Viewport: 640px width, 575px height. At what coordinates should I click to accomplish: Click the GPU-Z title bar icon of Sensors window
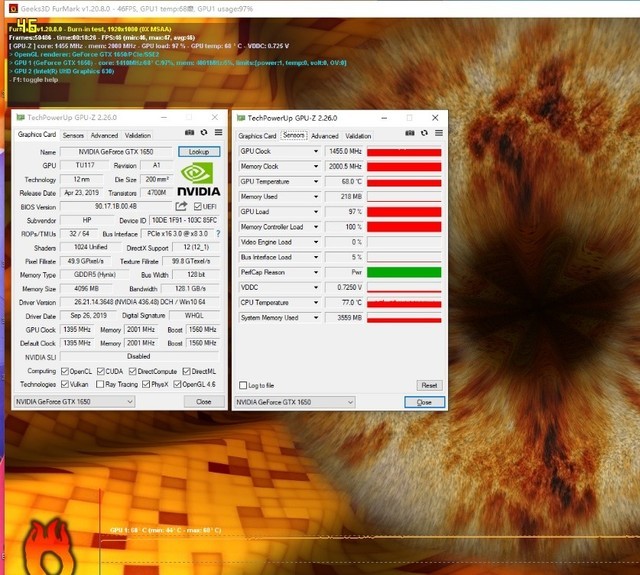(241, 118)
